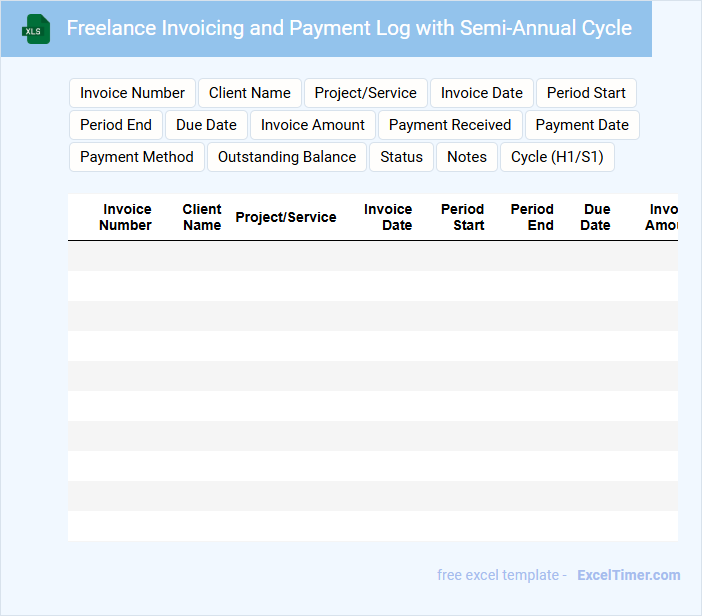
Task: Select the Payment Method tag
Action: pyautogui.click(x=137, y=157)
